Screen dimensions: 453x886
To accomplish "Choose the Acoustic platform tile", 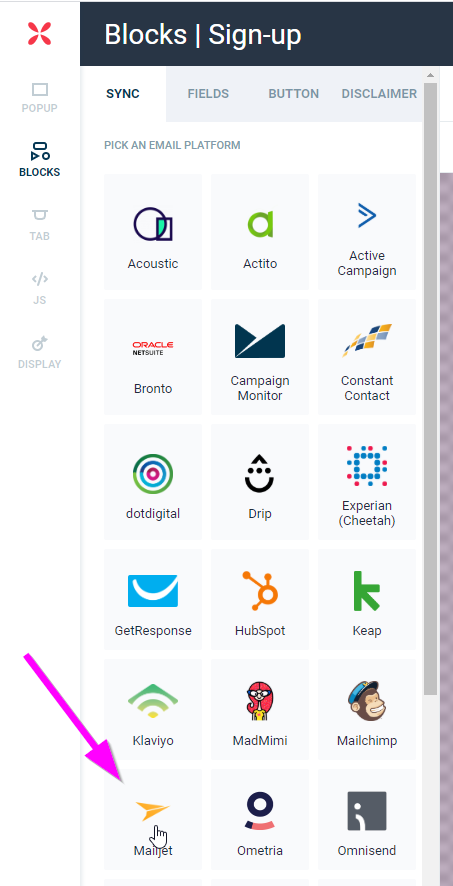I will pos(153,232).
